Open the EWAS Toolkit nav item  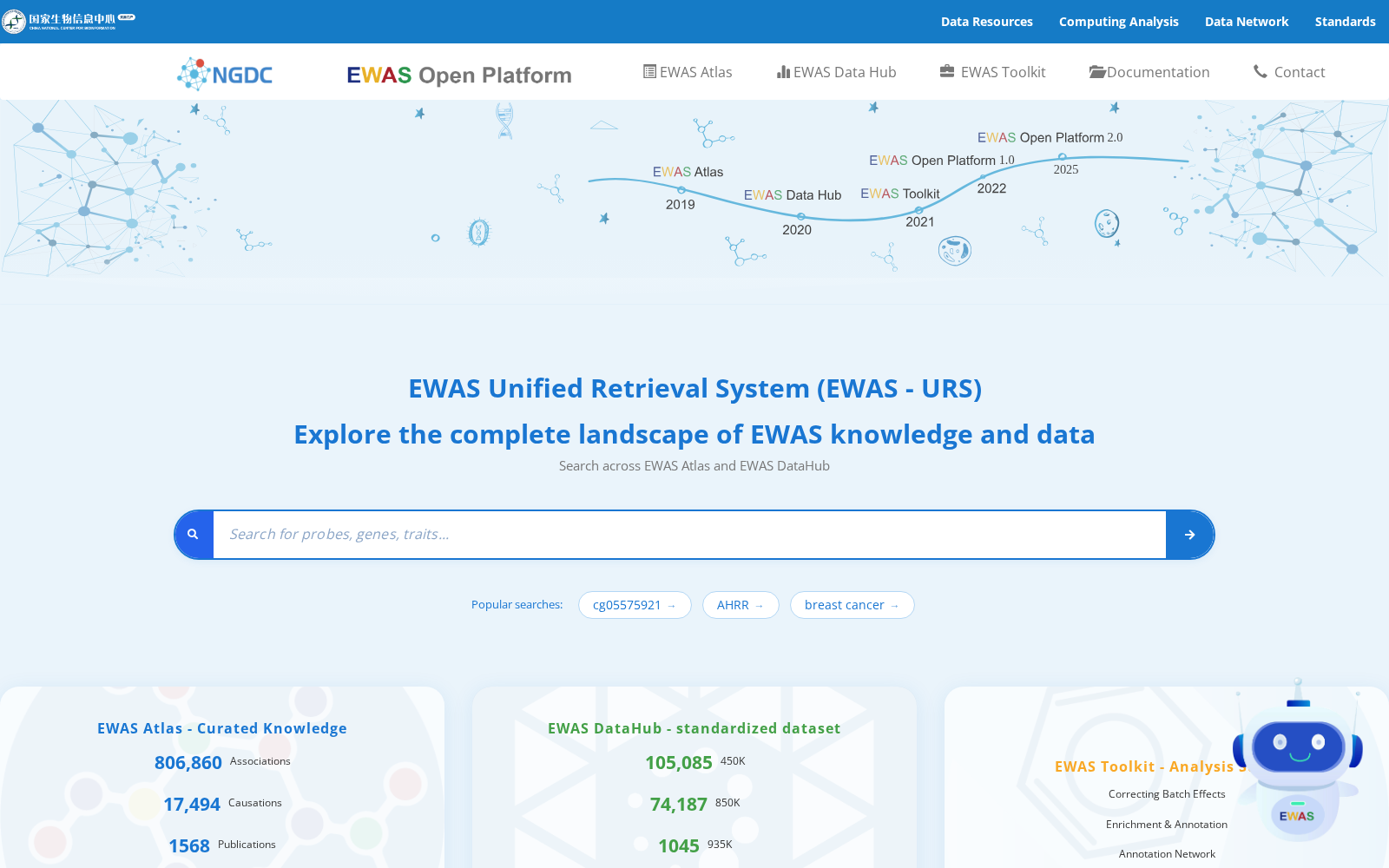993,72
